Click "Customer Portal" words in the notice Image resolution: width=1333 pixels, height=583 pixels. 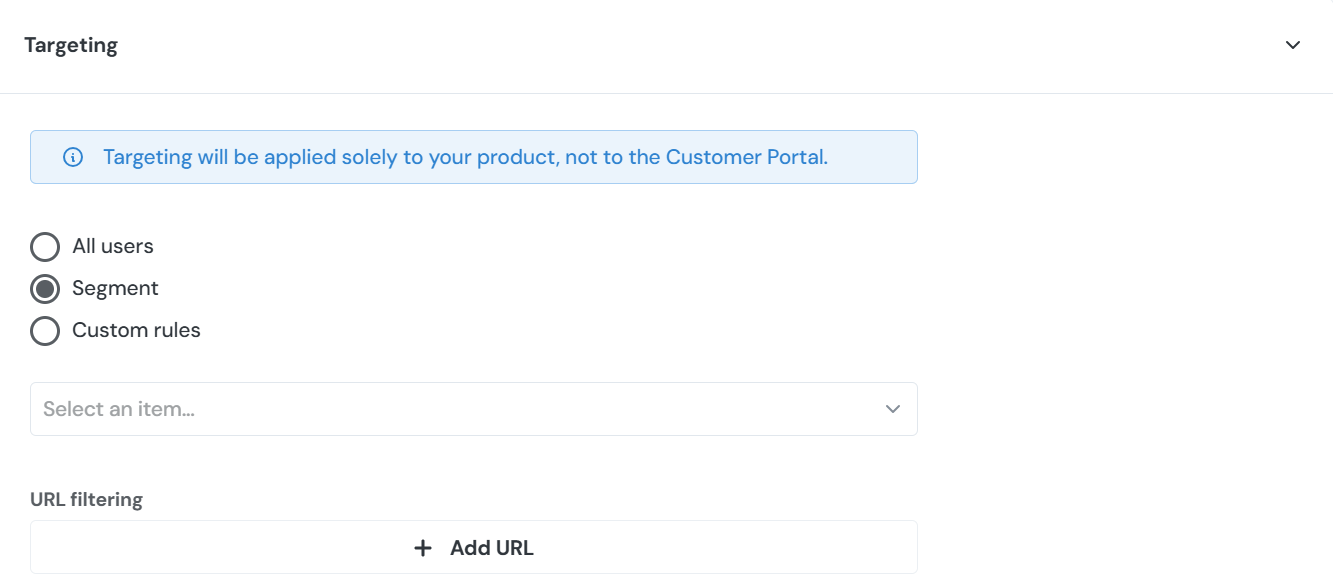pyautogui.click(x=744, y=157)
